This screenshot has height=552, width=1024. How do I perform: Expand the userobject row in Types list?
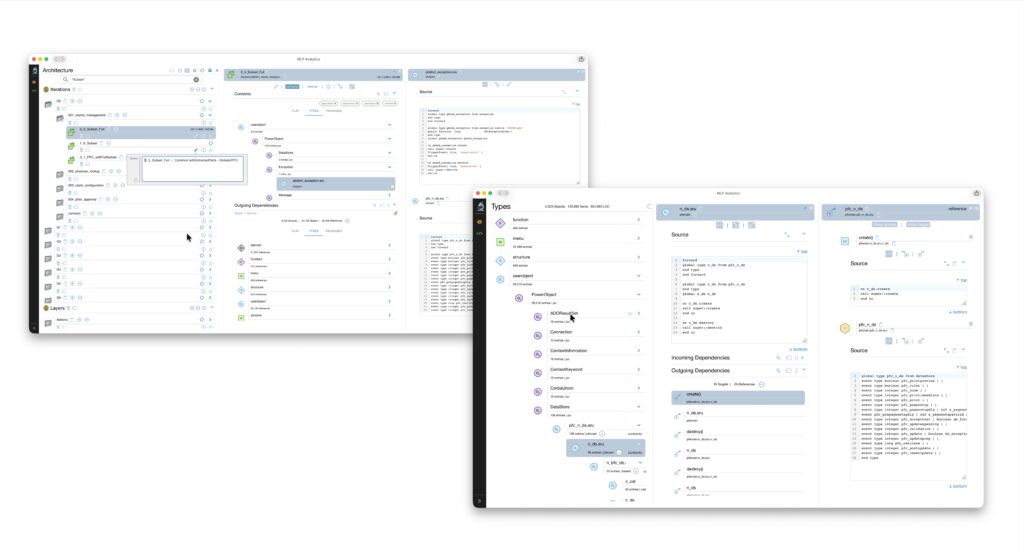[639, 277]
